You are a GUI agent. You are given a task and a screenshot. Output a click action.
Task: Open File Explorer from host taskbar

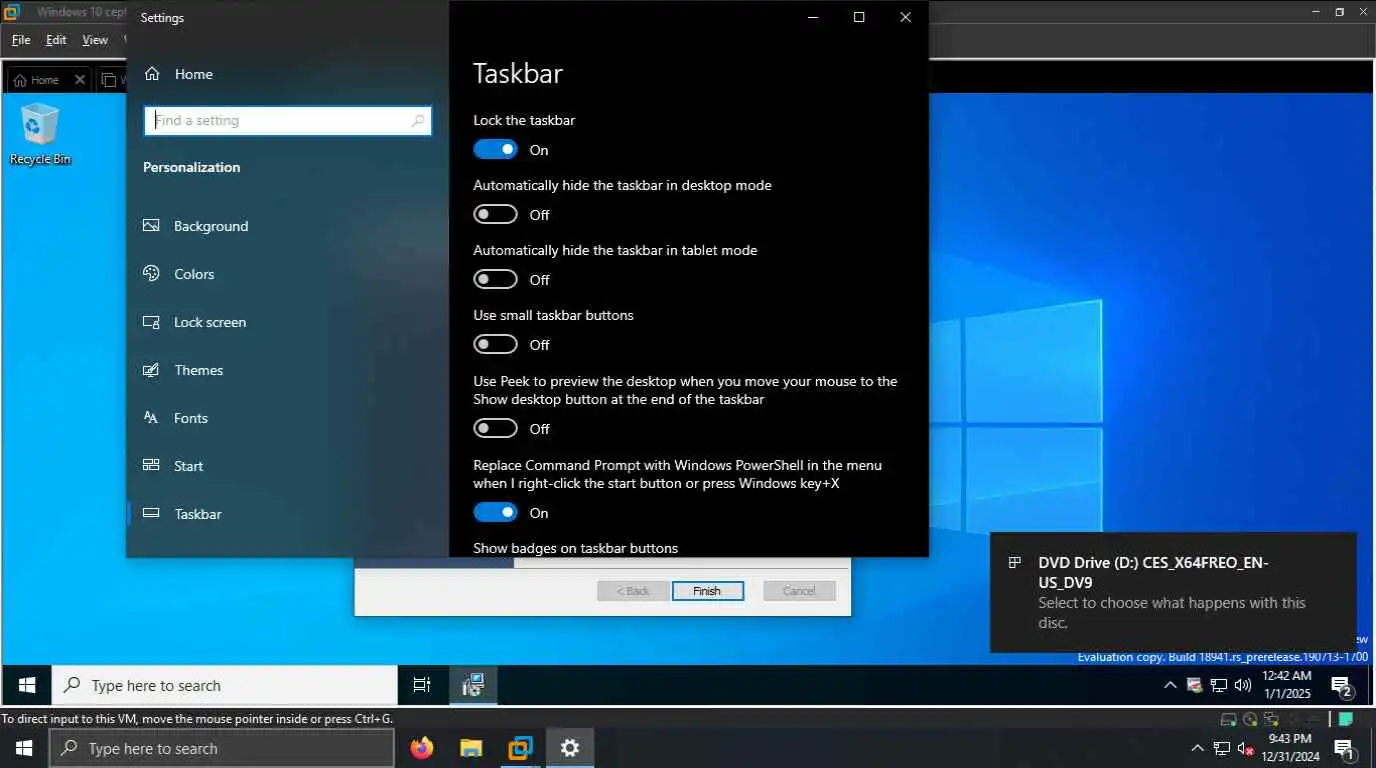pos(471,748)
